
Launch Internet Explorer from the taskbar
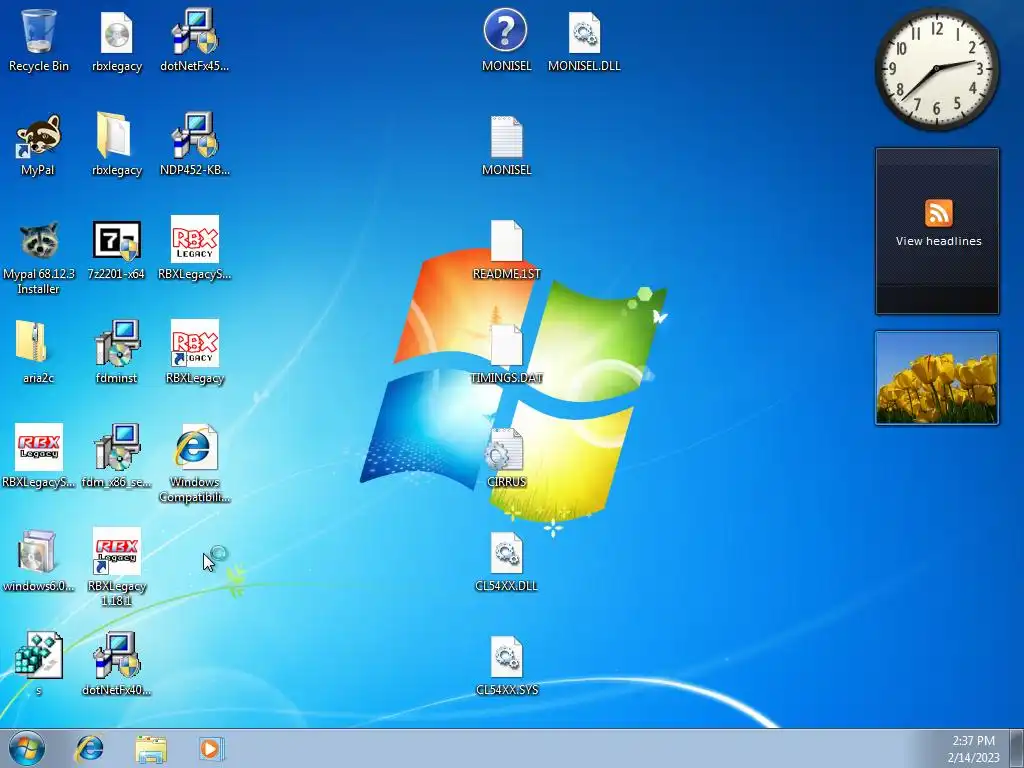89,749
